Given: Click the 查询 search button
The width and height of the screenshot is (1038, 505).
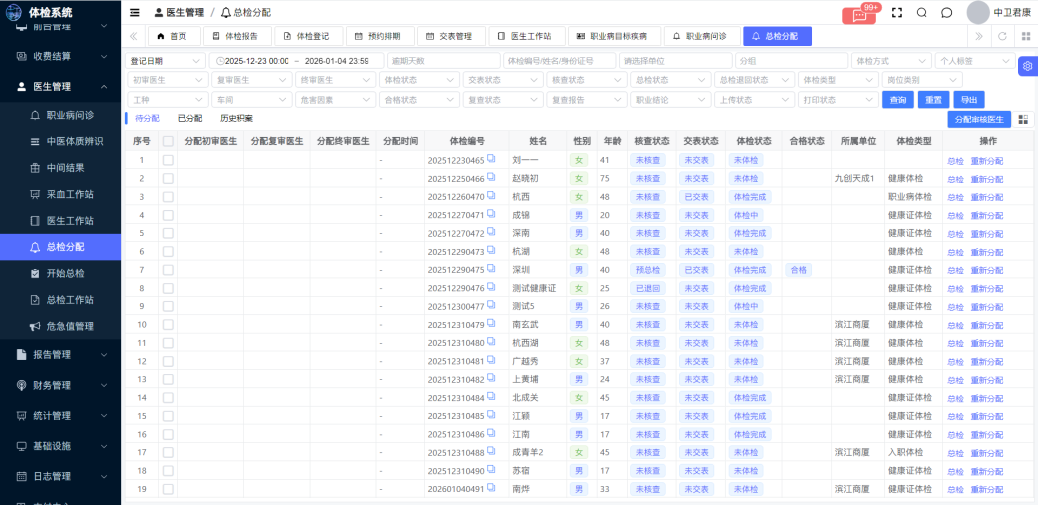Looking at the screenshot, I should (x=897, y=100).
